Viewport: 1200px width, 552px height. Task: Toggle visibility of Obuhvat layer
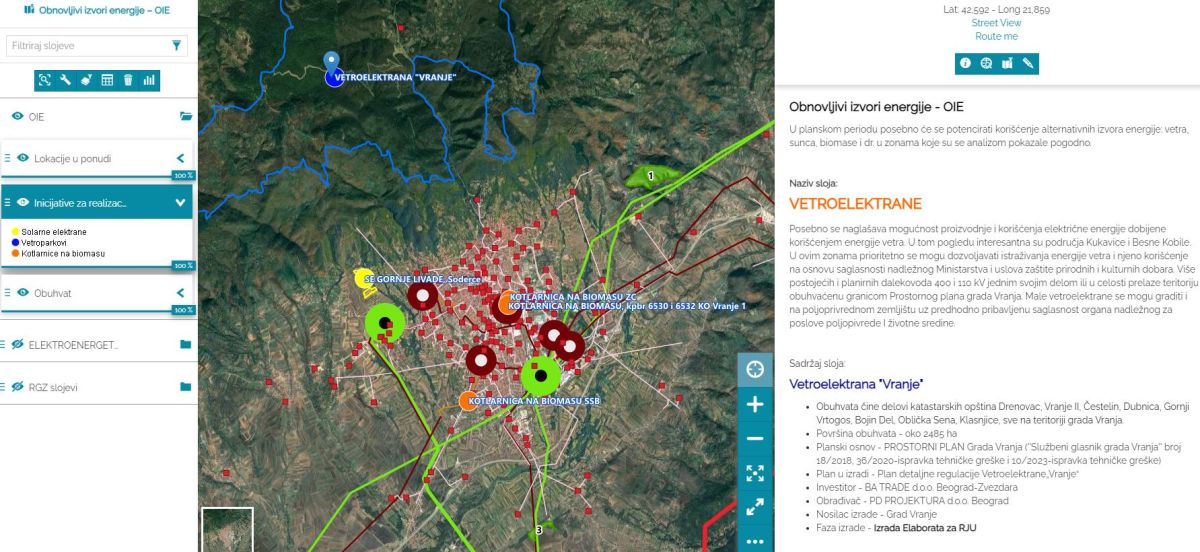(x=23, y=293)
